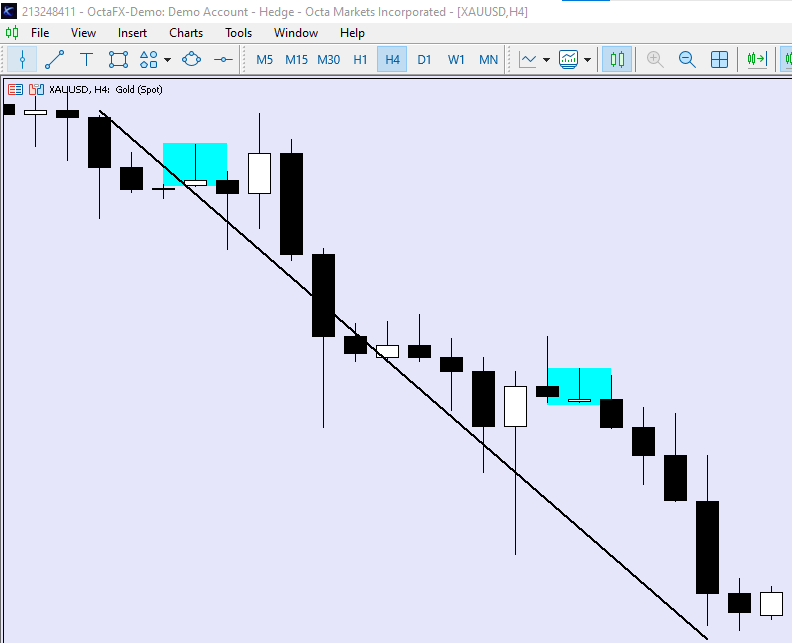Open the Insert menu

click(x=132, y=33)
